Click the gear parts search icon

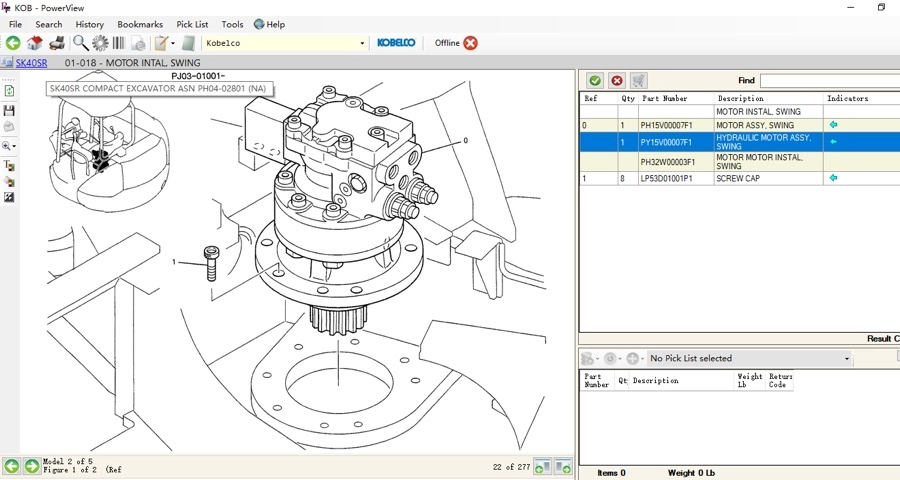(100, 43)
